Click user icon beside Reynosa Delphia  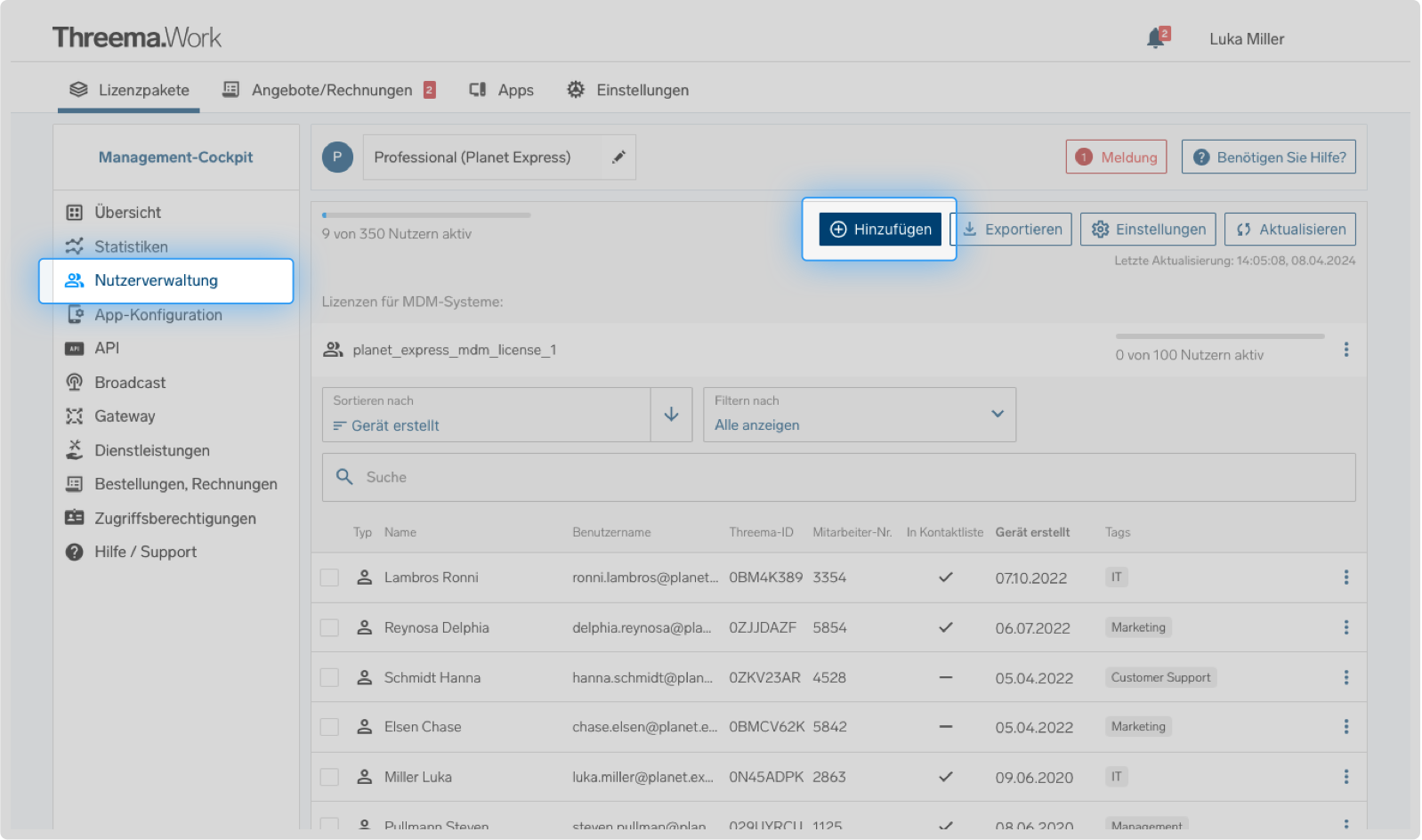[x=364, y=627]
